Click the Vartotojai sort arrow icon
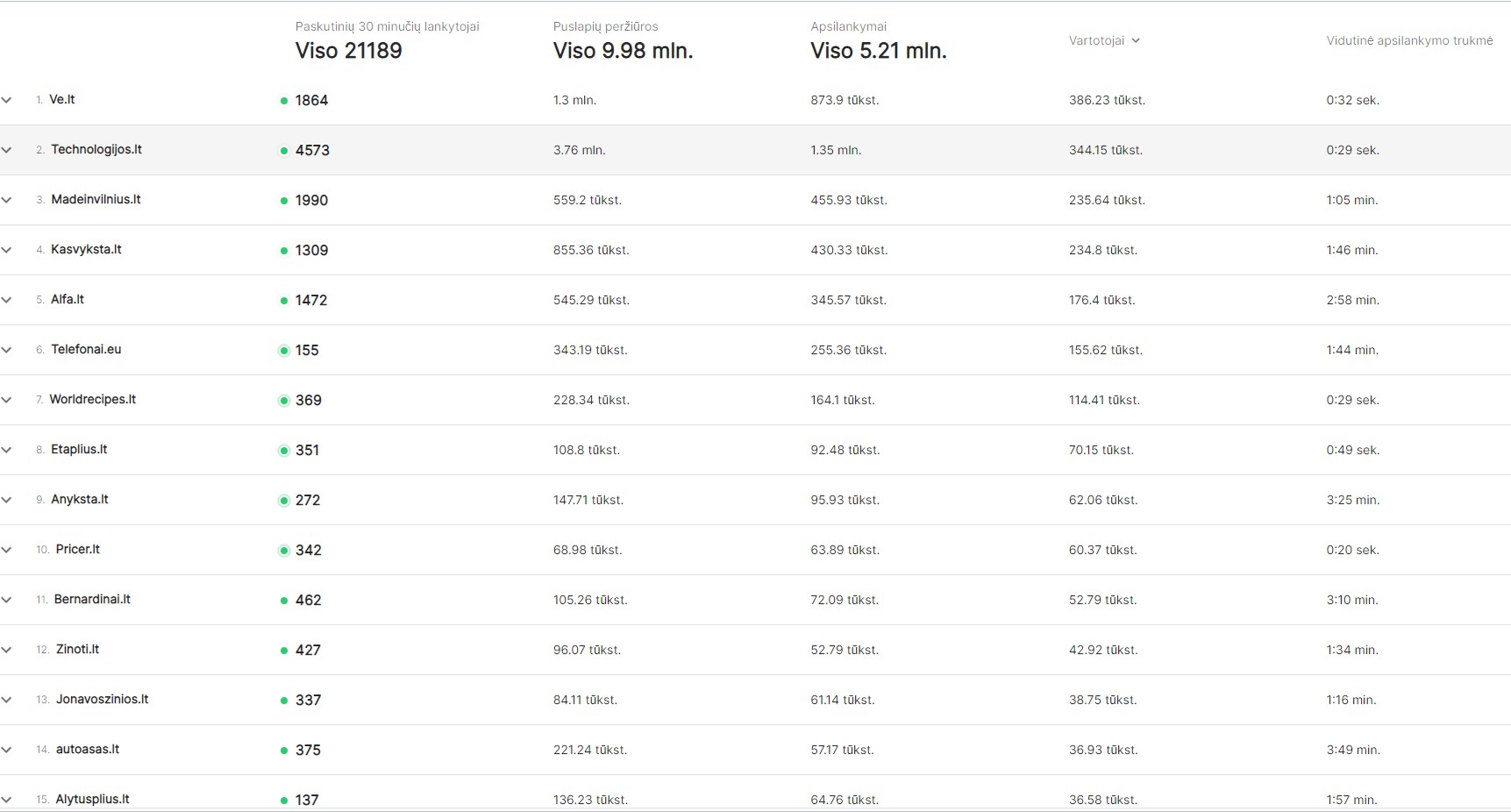 [1136, 40]
